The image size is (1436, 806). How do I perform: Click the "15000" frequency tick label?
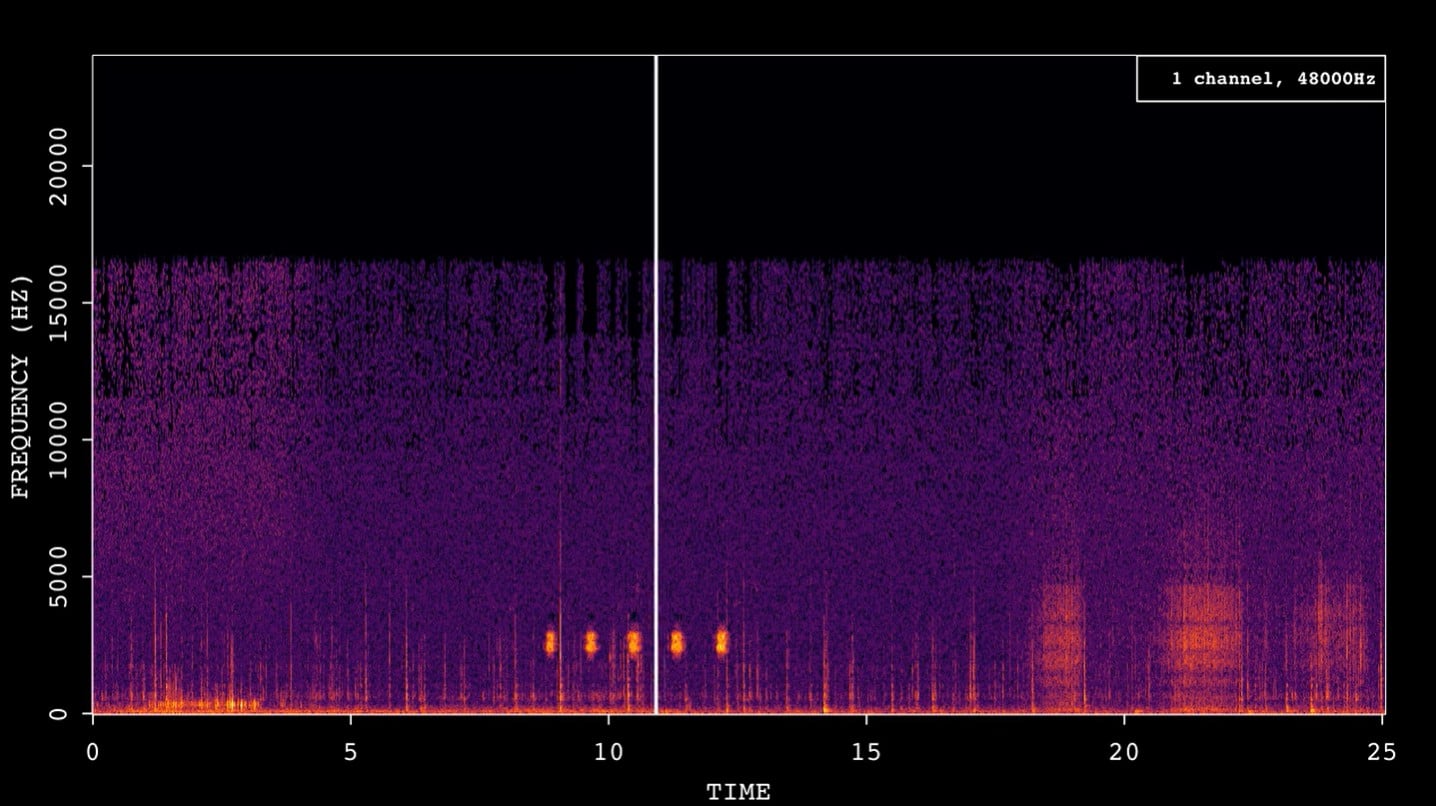[x=57, y=302]
